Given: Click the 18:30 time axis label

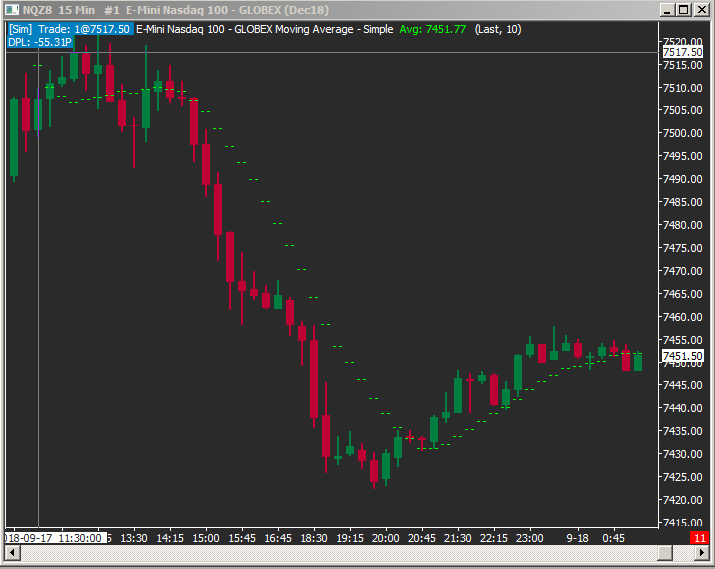Looking at the screenshot, I should pos(314,538).
